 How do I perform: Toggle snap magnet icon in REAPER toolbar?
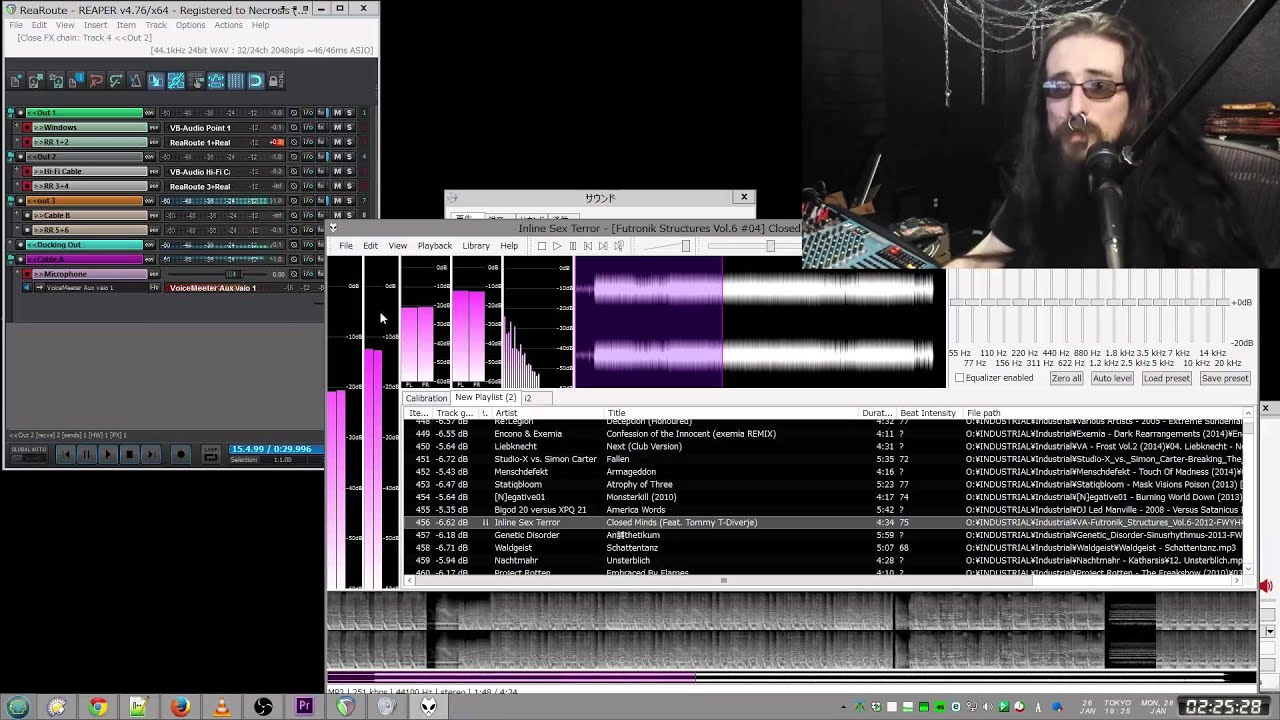pyautogui.click(x=256, y=81)
